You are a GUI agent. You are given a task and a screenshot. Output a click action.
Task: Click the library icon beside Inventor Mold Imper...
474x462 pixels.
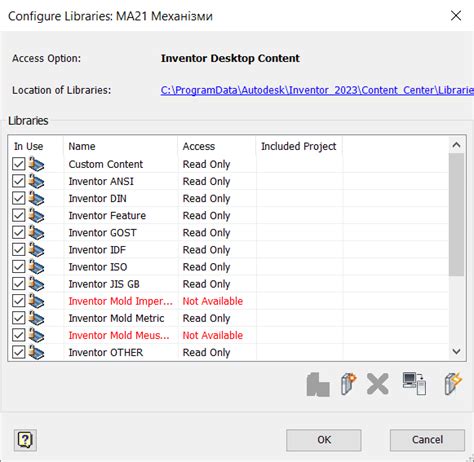coord(36,301)
